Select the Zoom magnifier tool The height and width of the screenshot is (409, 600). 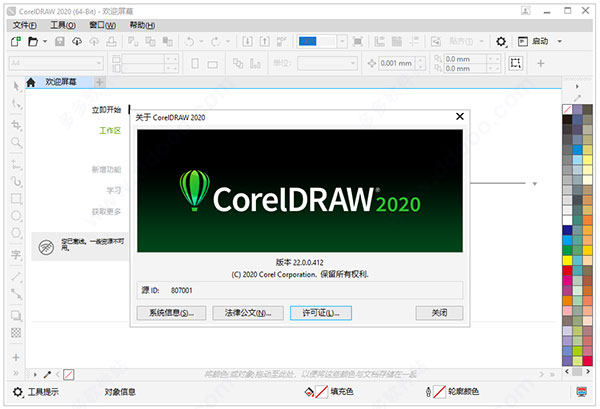pos(16,142)
